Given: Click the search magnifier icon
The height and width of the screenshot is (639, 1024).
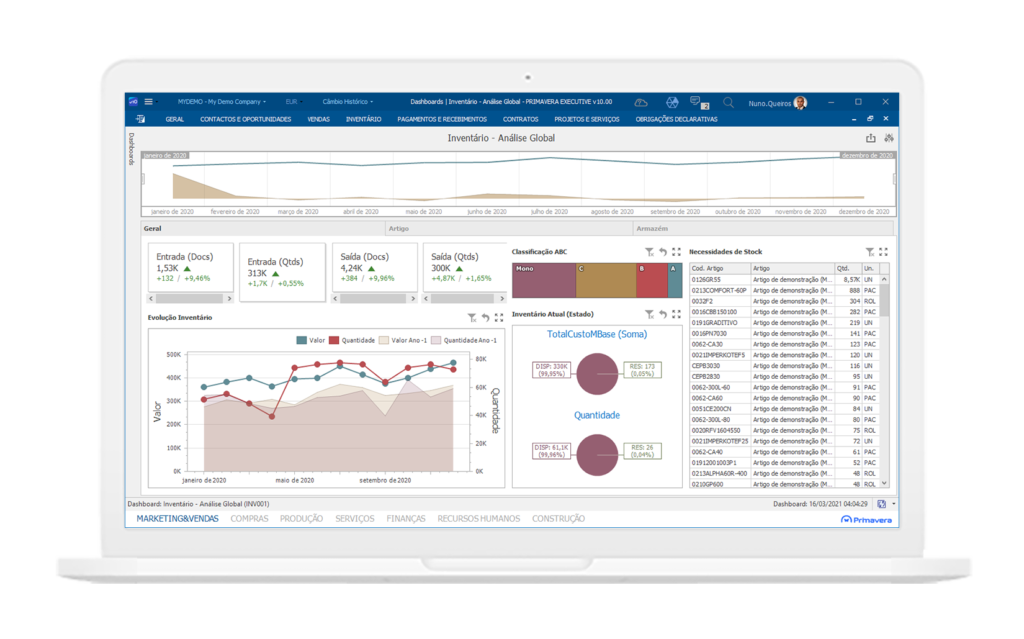Looking at the screenshot, I should coord(728,103).
